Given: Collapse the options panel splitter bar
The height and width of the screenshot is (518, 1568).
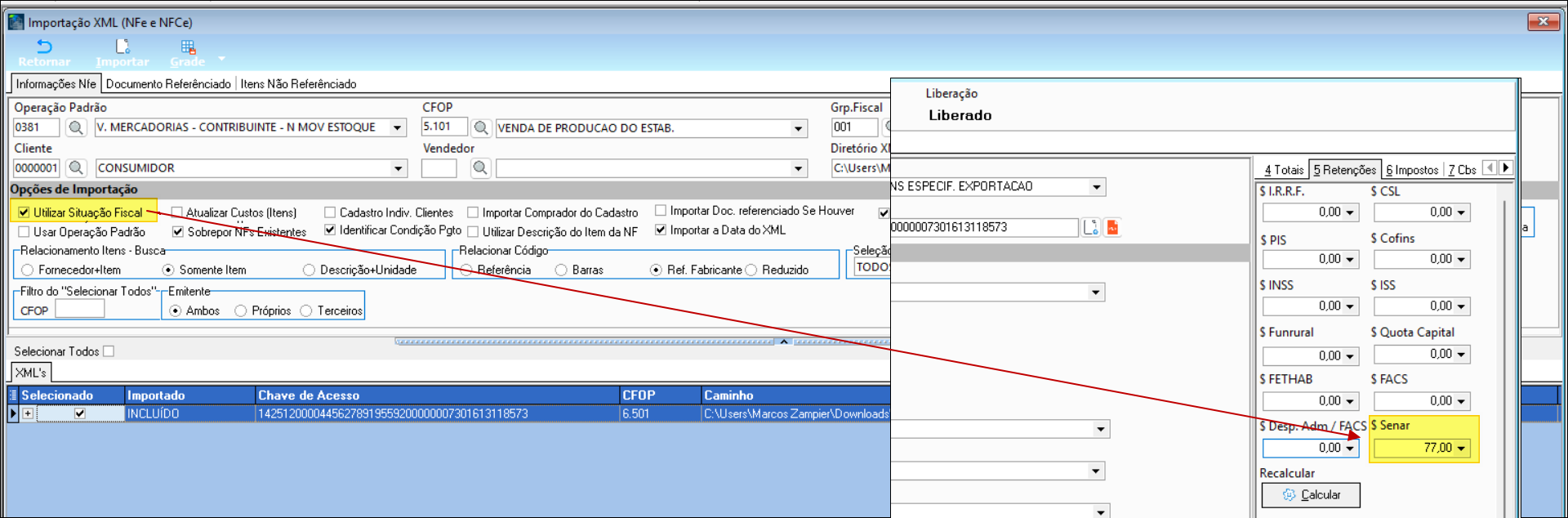Looking at the screenshot, I should [783, 342].
